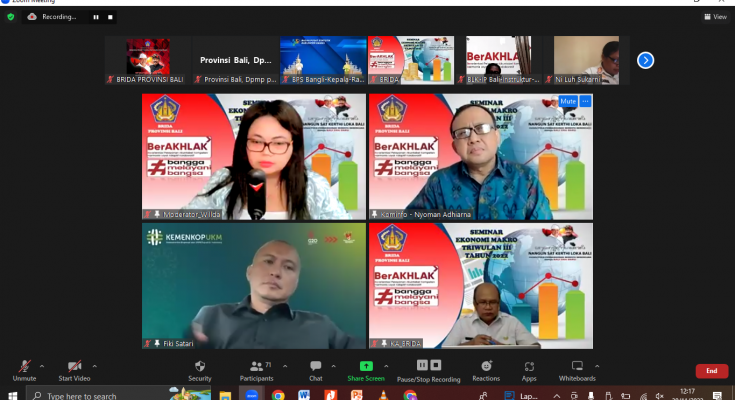
Task: Pause recording from top-left indicator
Action: click(x=96, y=17)
